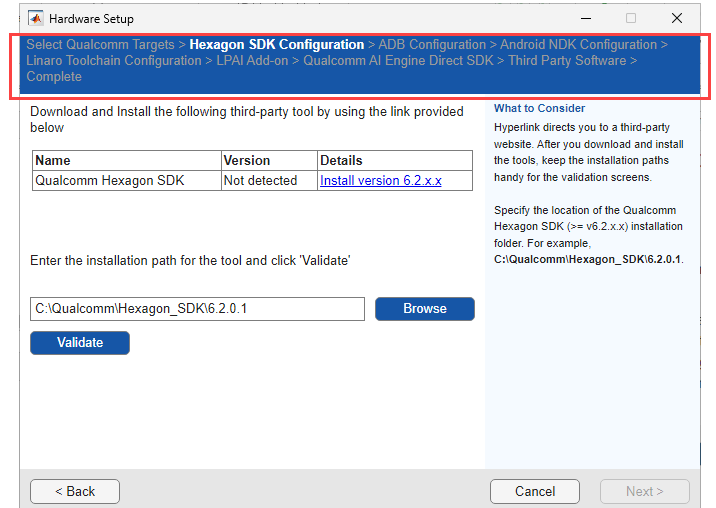This screenshot has height=508, width=716.
Task: Open the Android NDK Configuration step
Action: [578, 45]
